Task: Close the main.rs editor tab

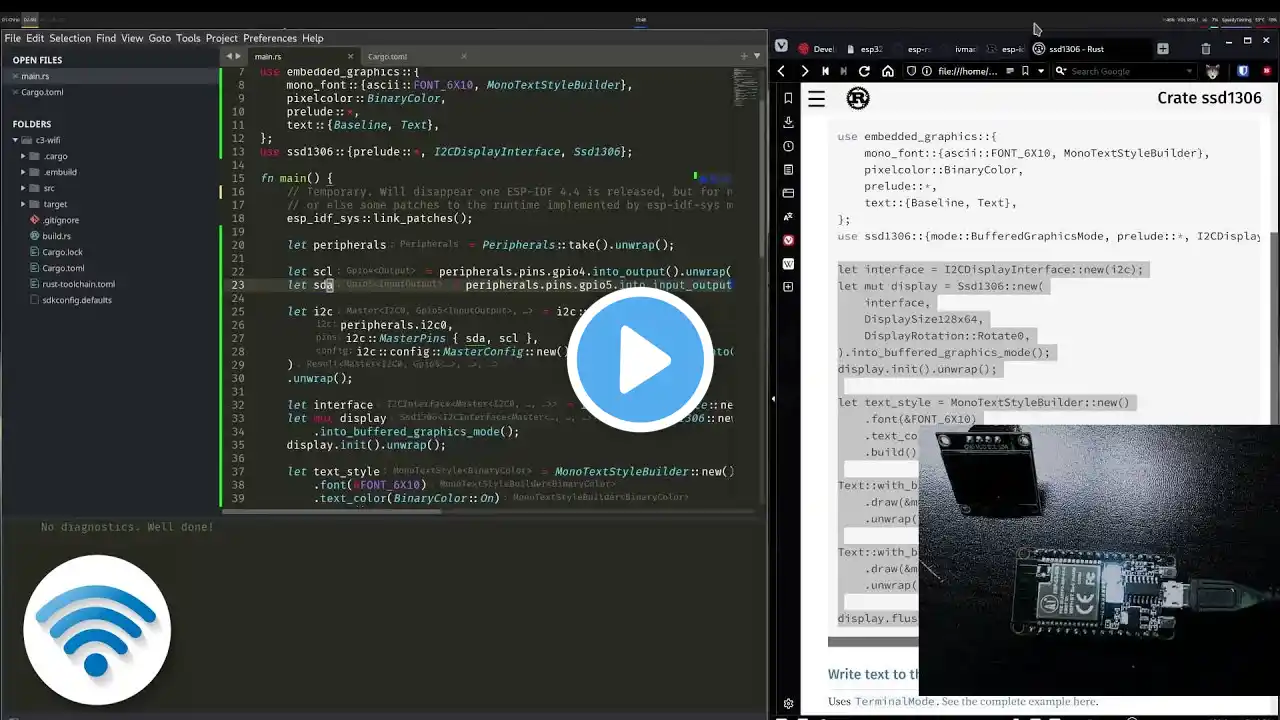Action: tap(351, 57)
